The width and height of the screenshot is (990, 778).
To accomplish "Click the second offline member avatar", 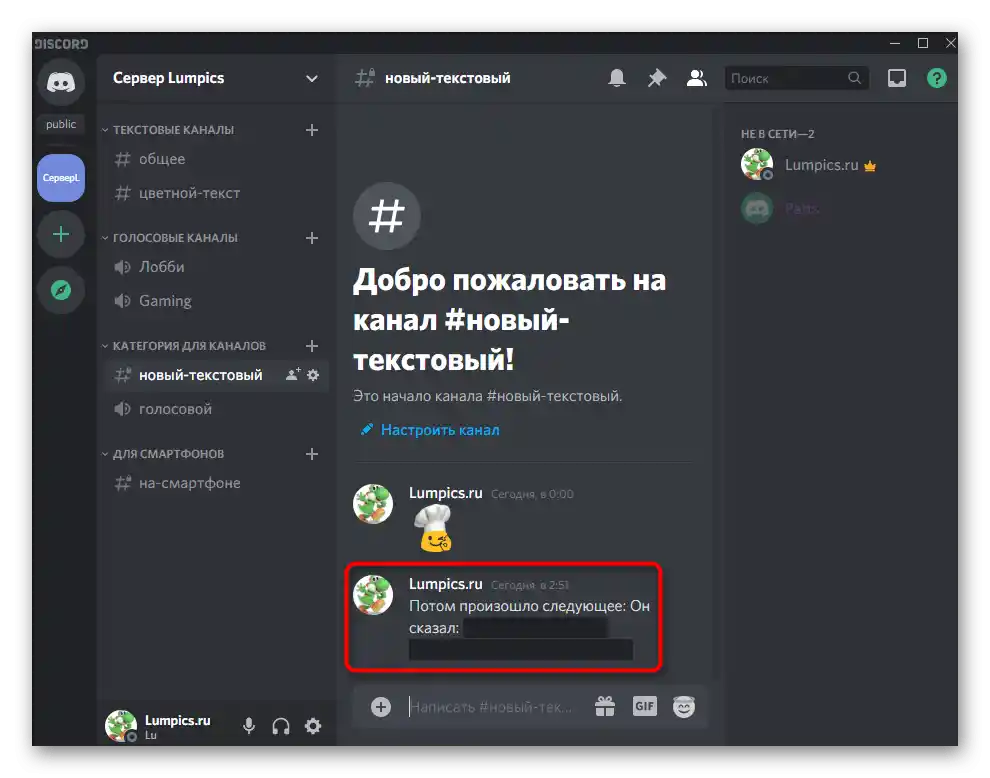I will point(756,208).
